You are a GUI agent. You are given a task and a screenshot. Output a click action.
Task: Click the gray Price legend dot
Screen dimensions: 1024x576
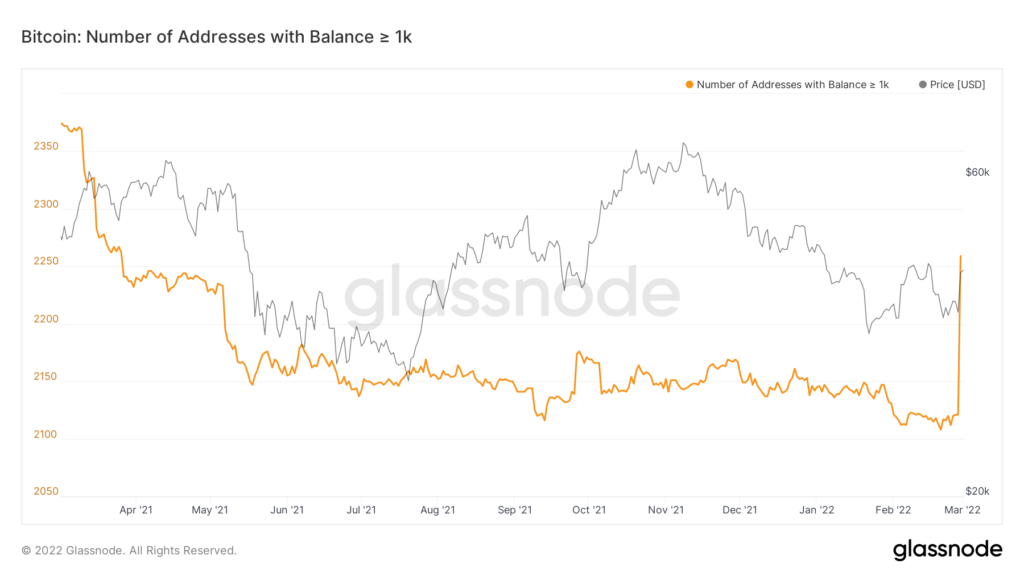[x=922, y=85]
